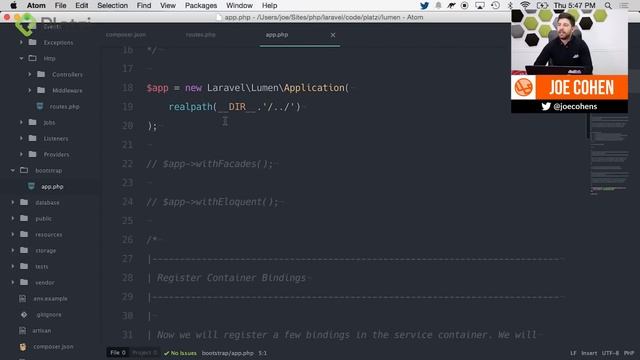This screenshot has width=640, height=360.
Task: Open the .env.example file
Action: (x=51, y=299)
